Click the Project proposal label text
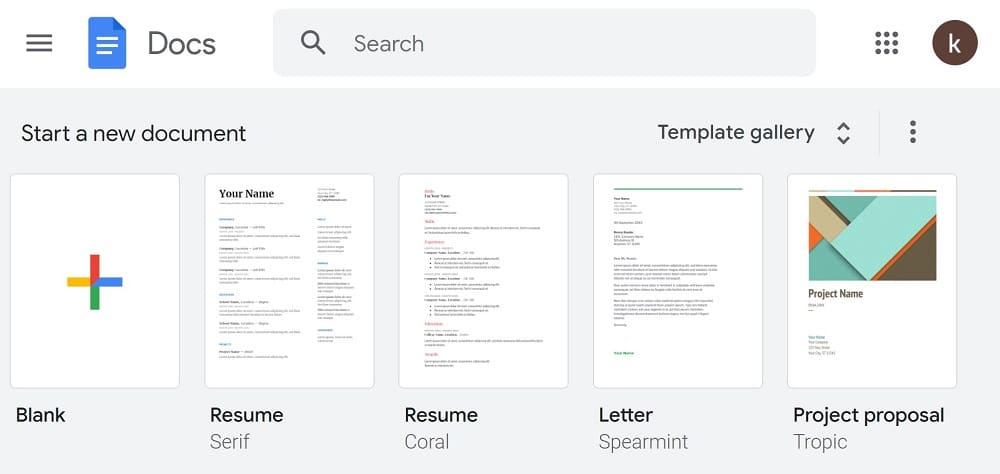 [869, 415]
